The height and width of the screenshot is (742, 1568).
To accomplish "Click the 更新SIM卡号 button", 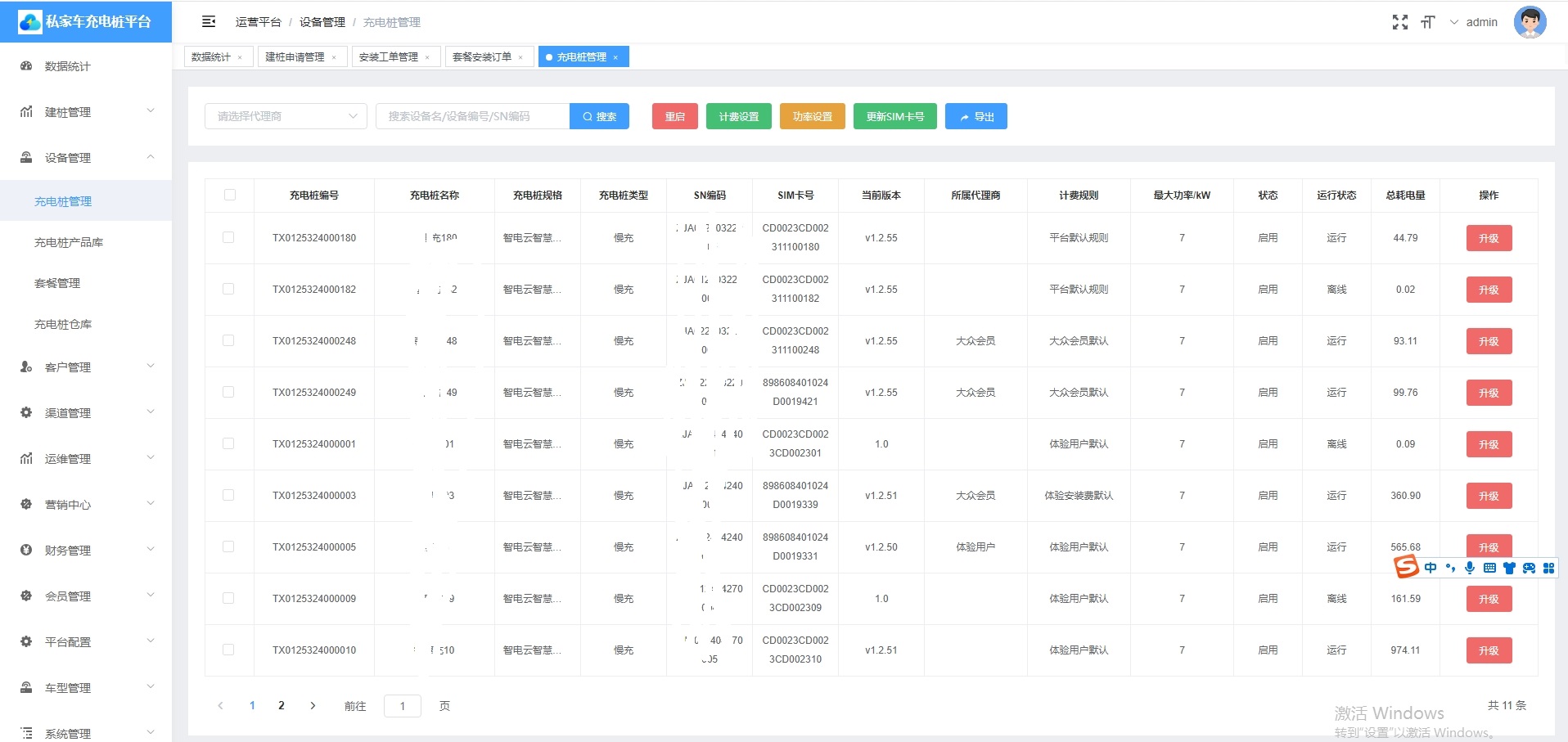I will 895,116.
